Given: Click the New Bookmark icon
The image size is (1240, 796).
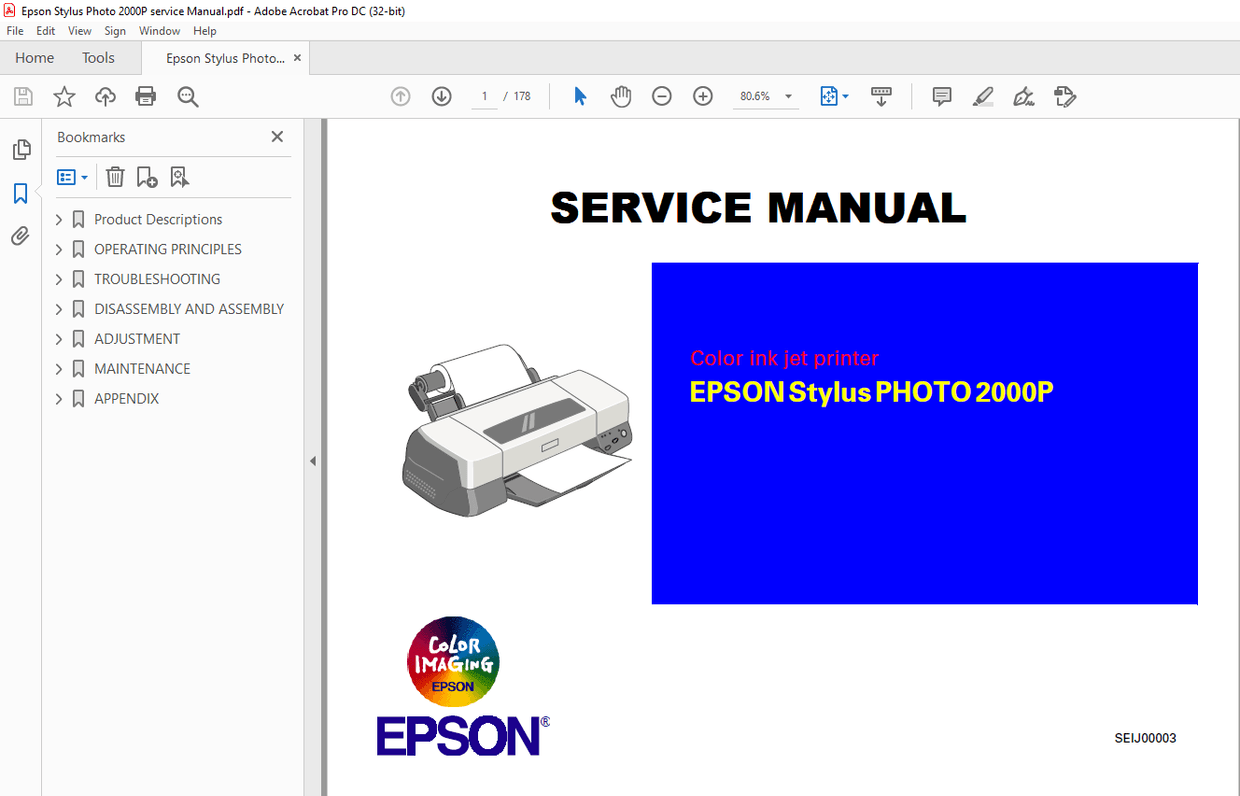Looking at the screenshot, I should (x=147, y=176).
